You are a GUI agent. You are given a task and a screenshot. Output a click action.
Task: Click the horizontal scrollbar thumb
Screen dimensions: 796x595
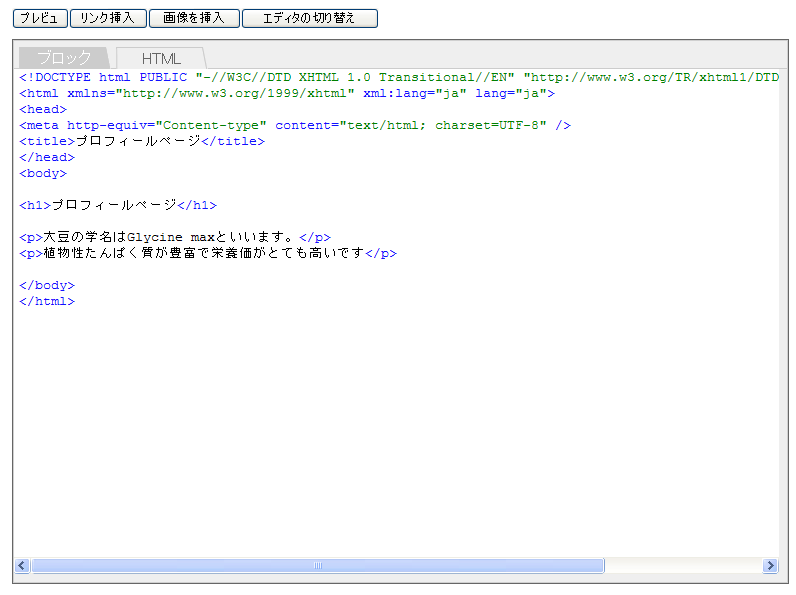(x=318, y=566)
